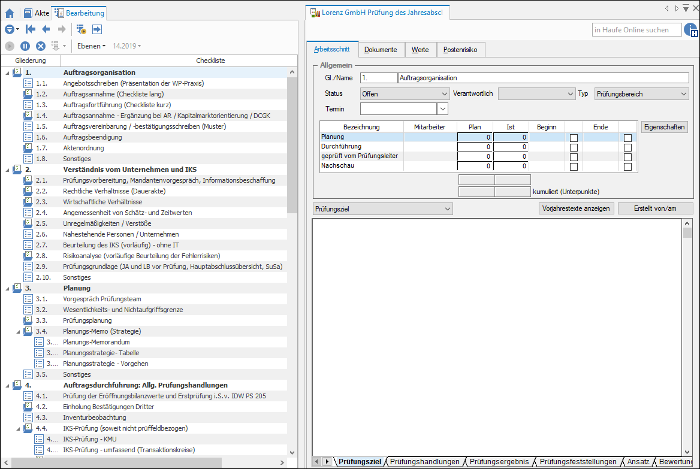700x469 pixels.
Task: Open the Status dropdown showing Offen
Action: (x=404, y=94)
